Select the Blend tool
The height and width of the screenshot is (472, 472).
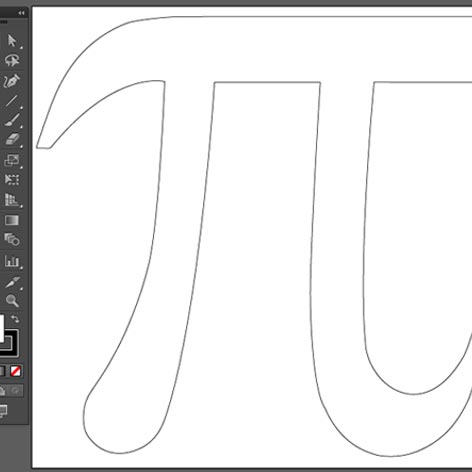coord(12,239)
